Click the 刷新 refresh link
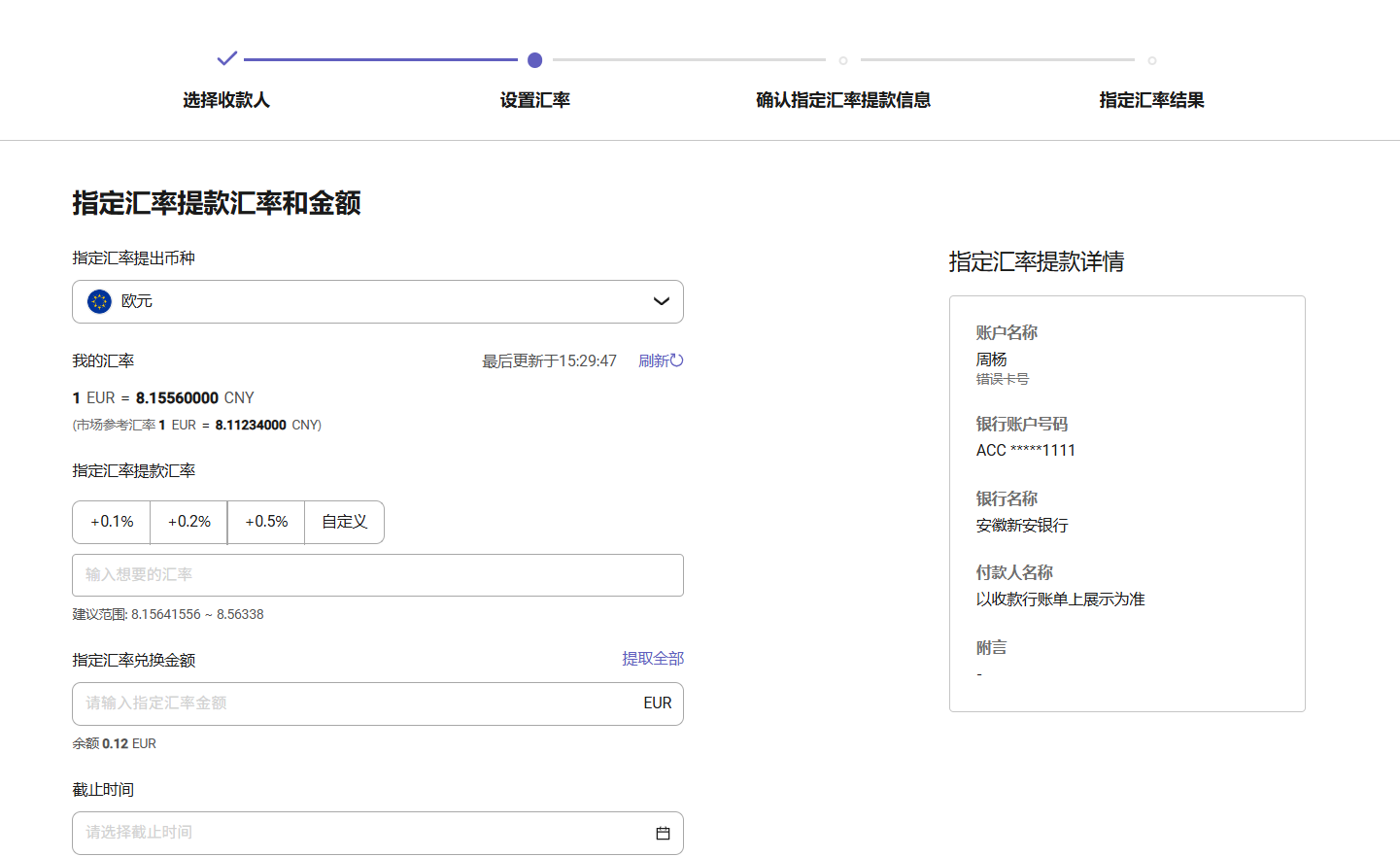1400x857 pixels. coord(654,360)
